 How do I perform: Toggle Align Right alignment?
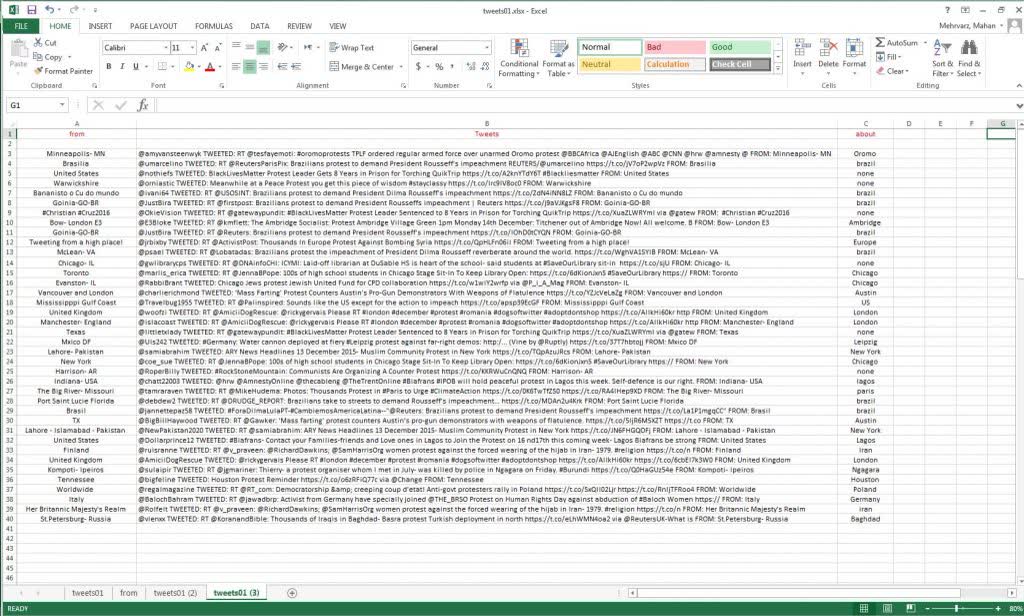tap(263, 67)
